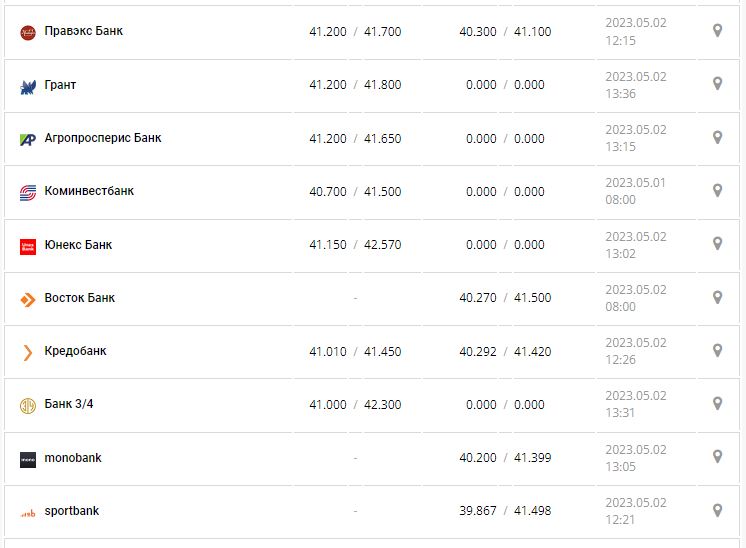This screenshot has height=548, width=746.
Task: Click the Кредобанк location marker
Action: point(717,350)
